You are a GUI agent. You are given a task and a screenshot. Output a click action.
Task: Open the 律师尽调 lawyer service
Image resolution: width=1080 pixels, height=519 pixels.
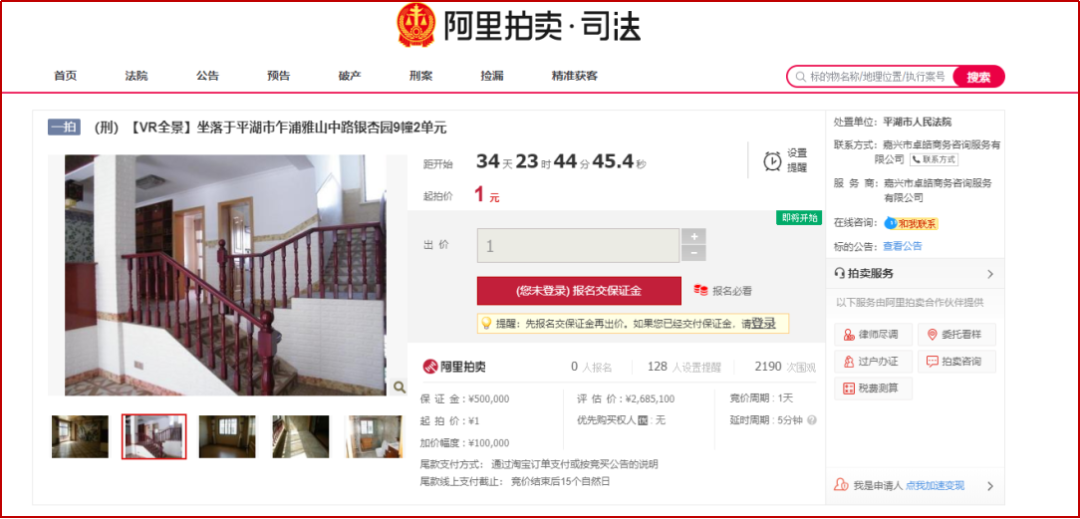click(873, 335)
